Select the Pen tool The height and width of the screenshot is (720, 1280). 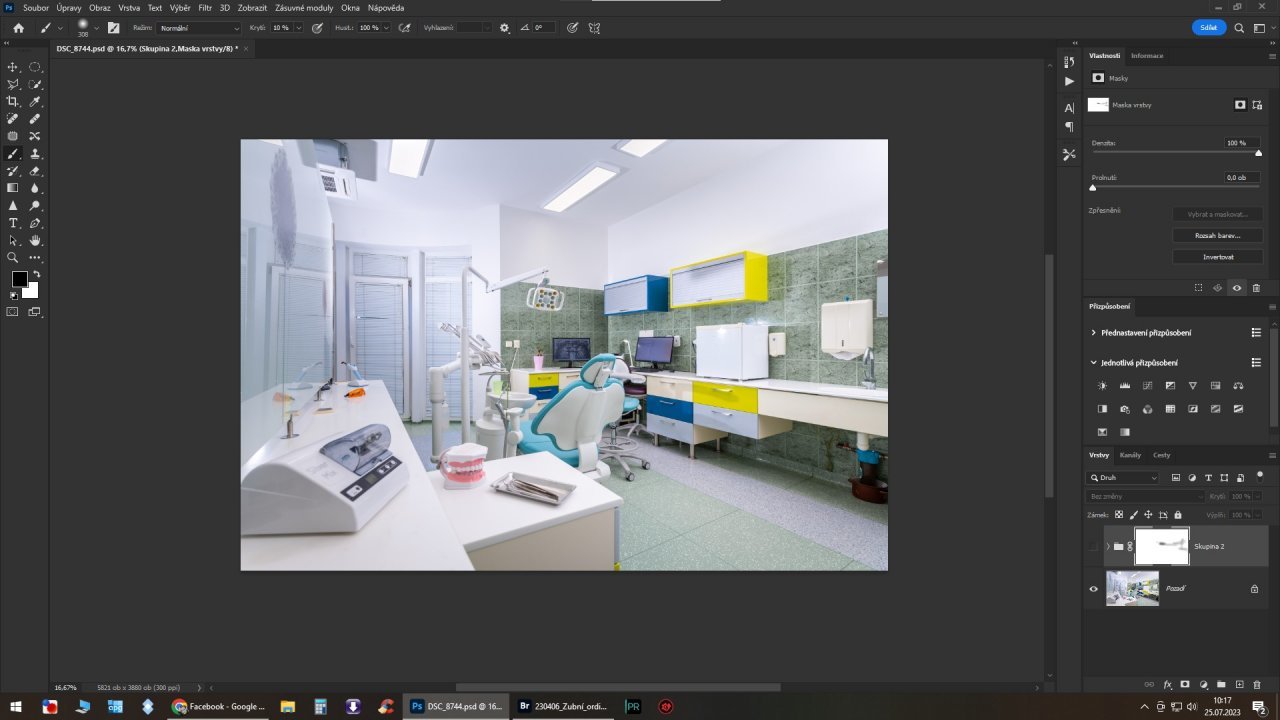(35, 223)
